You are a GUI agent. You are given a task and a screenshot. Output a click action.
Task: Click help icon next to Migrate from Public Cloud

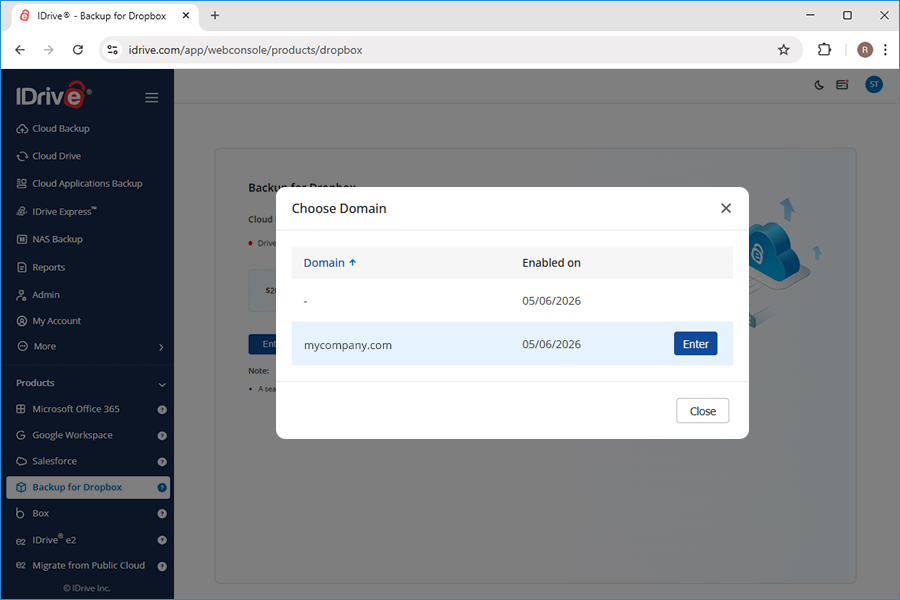click(162, 566)
